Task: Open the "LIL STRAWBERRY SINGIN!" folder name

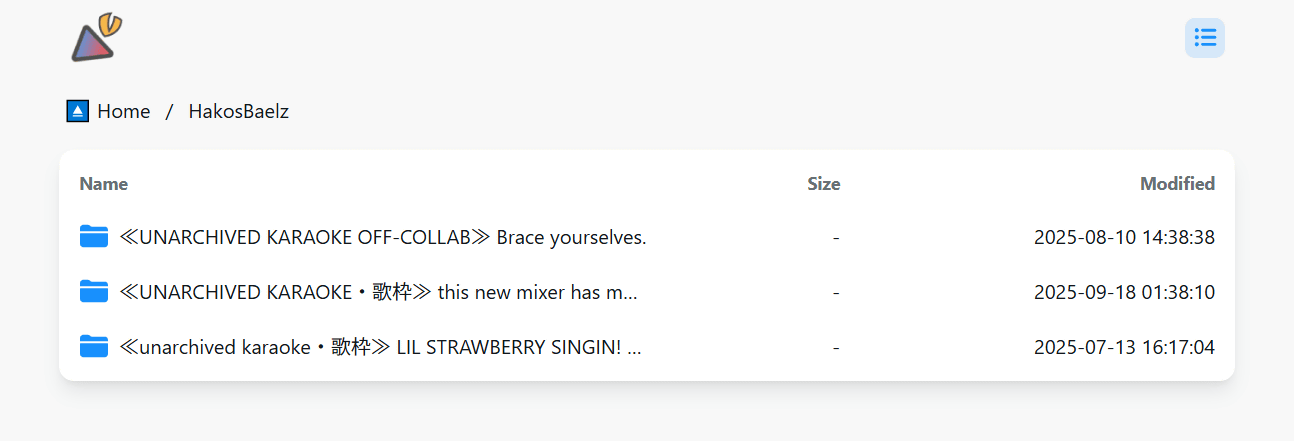Action: 380,348
